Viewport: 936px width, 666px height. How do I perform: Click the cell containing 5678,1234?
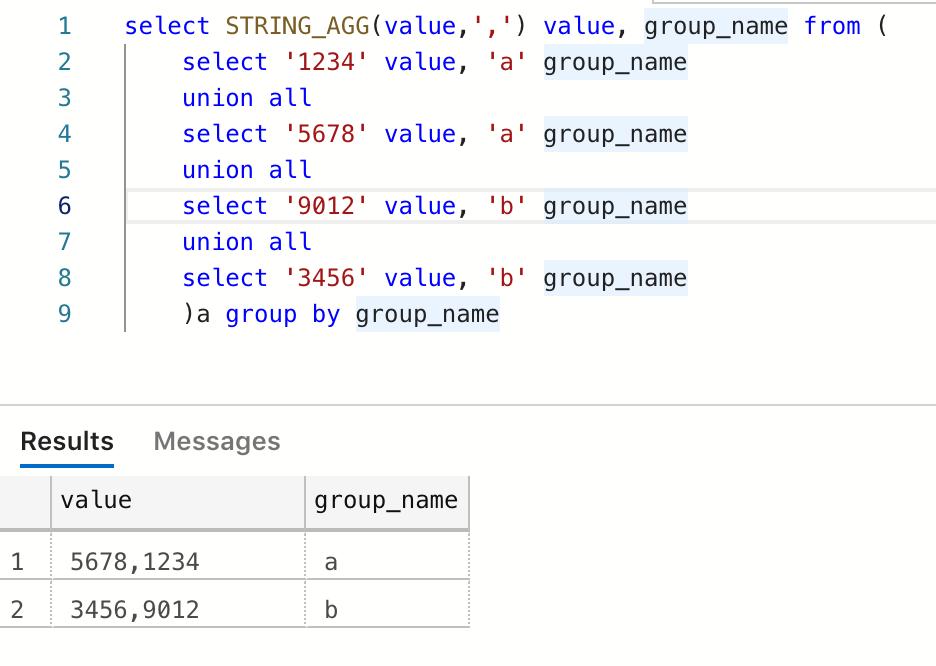pyautogui.click(x=178, y=562)
